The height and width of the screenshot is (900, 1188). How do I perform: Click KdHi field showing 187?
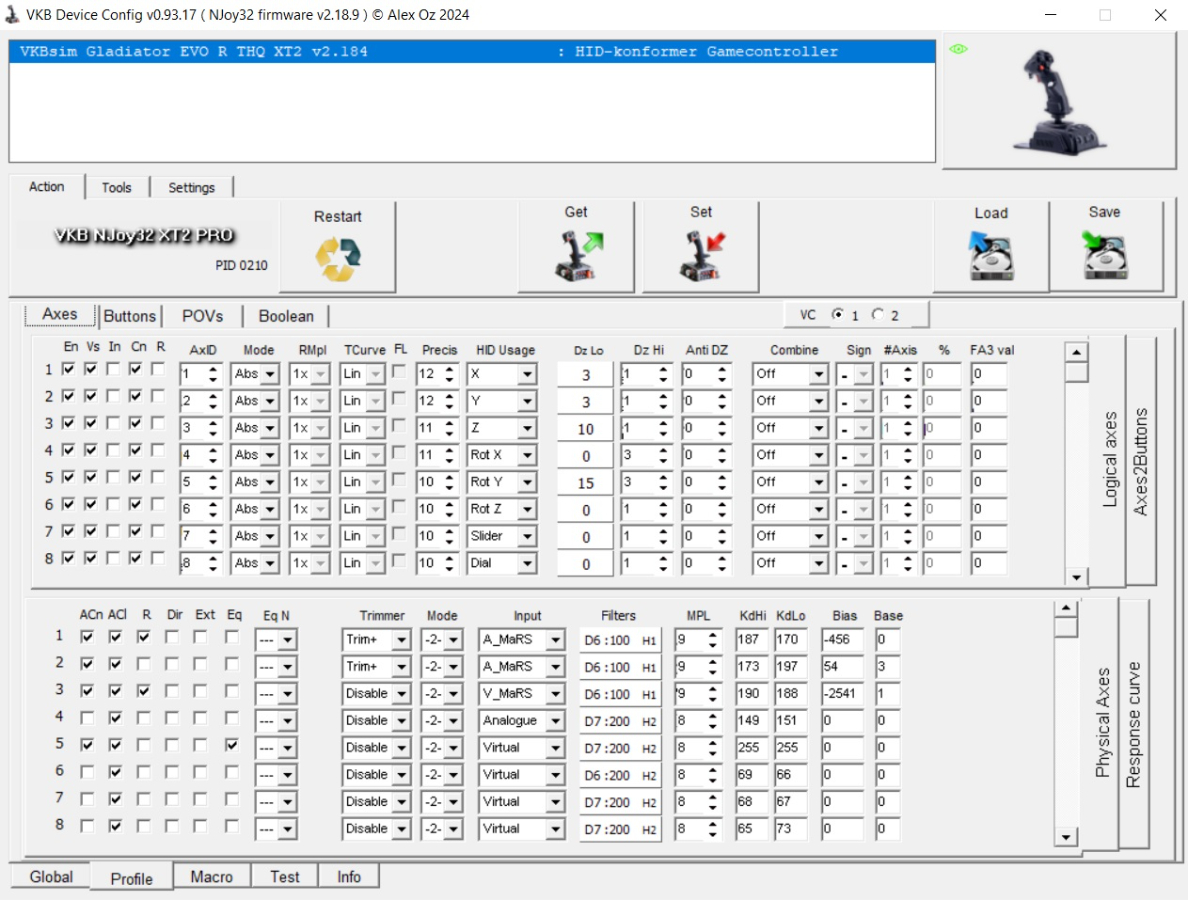tap(752, 640)
